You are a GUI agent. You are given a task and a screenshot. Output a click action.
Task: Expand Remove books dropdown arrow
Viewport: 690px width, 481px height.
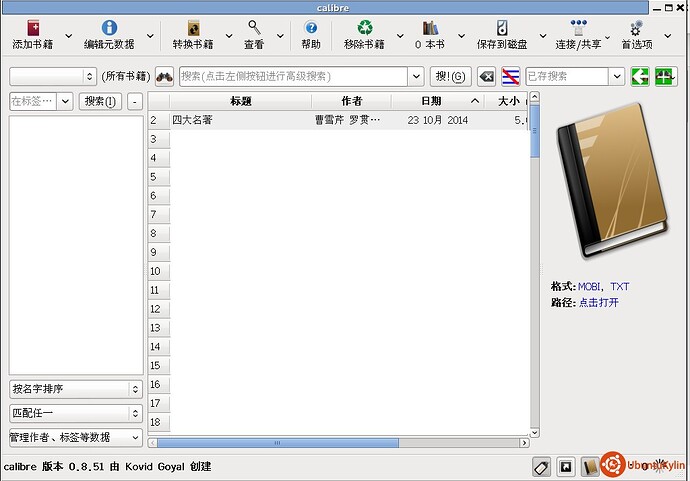400,36
